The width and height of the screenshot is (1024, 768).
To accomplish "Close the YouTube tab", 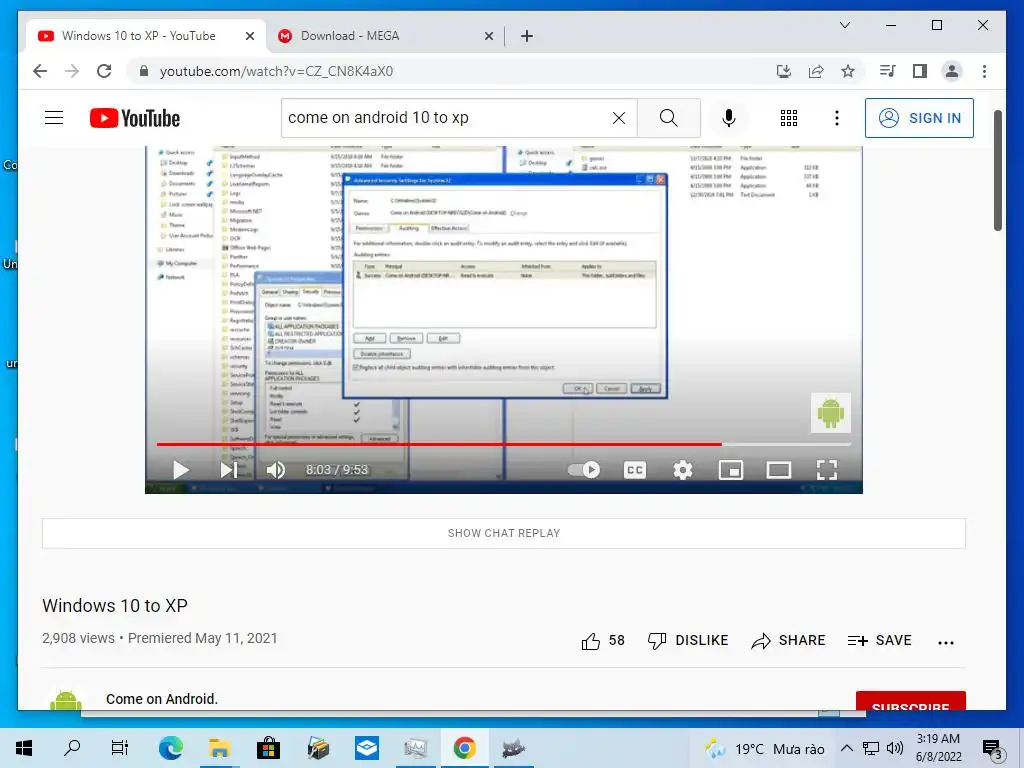I will (x=249, y=37).
